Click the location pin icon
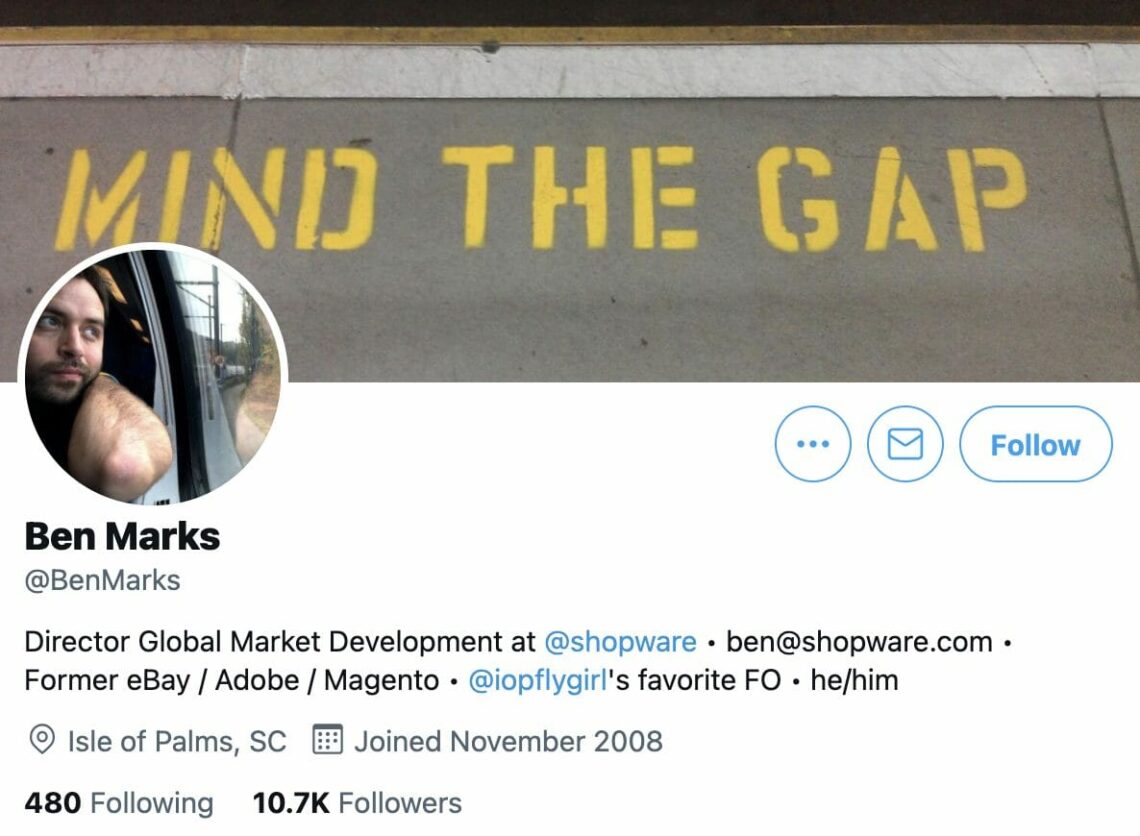Viewport: 1140px width, 836px height. point(42,741)
